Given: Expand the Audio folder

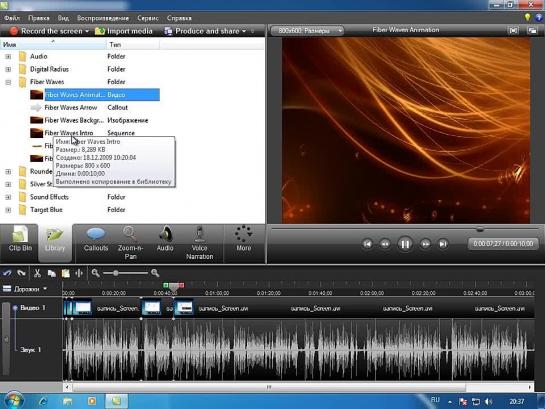Looking at the screenshot, I should (x=8, y=57).
